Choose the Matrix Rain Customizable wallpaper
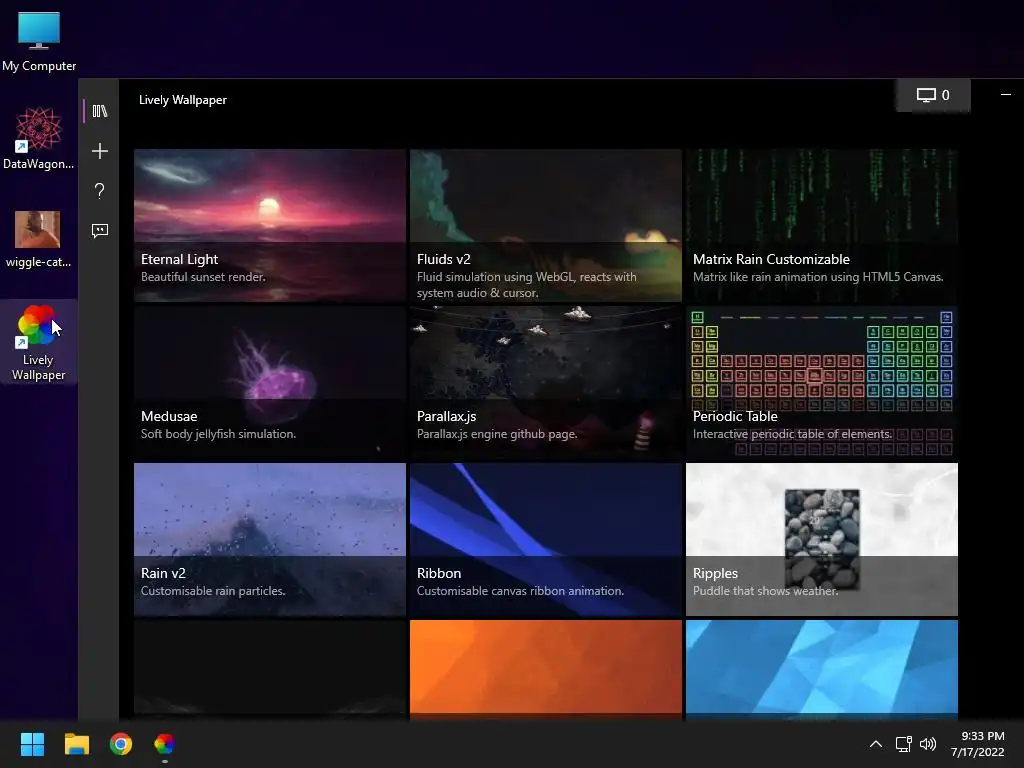 [822, 225]
